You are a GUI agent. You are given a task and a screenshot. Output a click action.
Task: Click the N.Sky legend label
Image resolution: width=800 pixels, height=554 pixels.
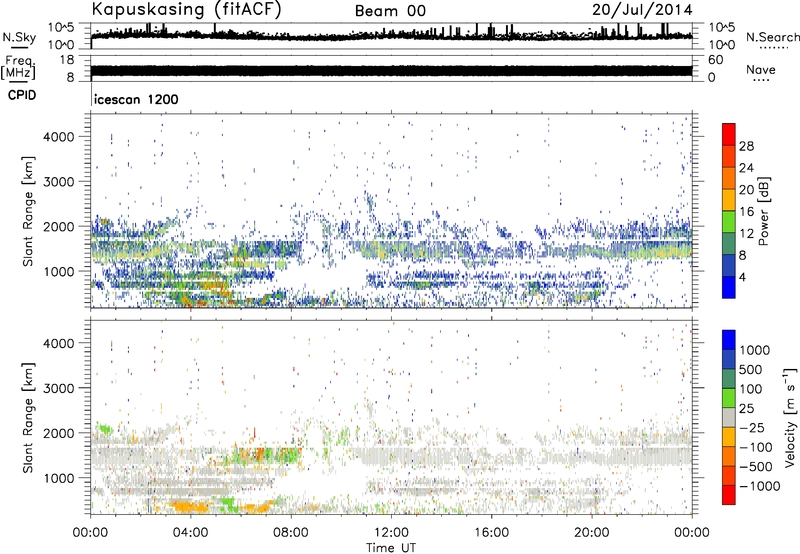[x=19, y=37]
